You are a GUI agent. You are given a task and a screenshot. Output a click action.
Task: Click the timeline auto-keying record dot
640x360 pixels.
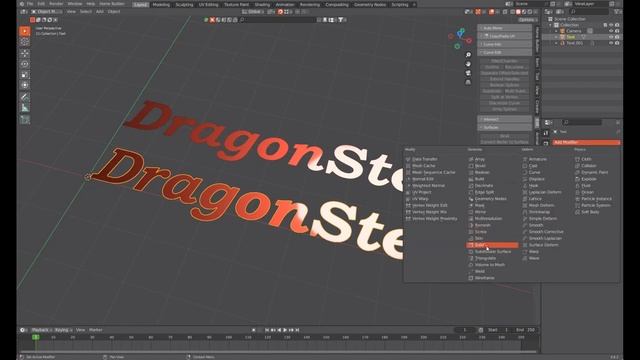[x=253, y=330]
